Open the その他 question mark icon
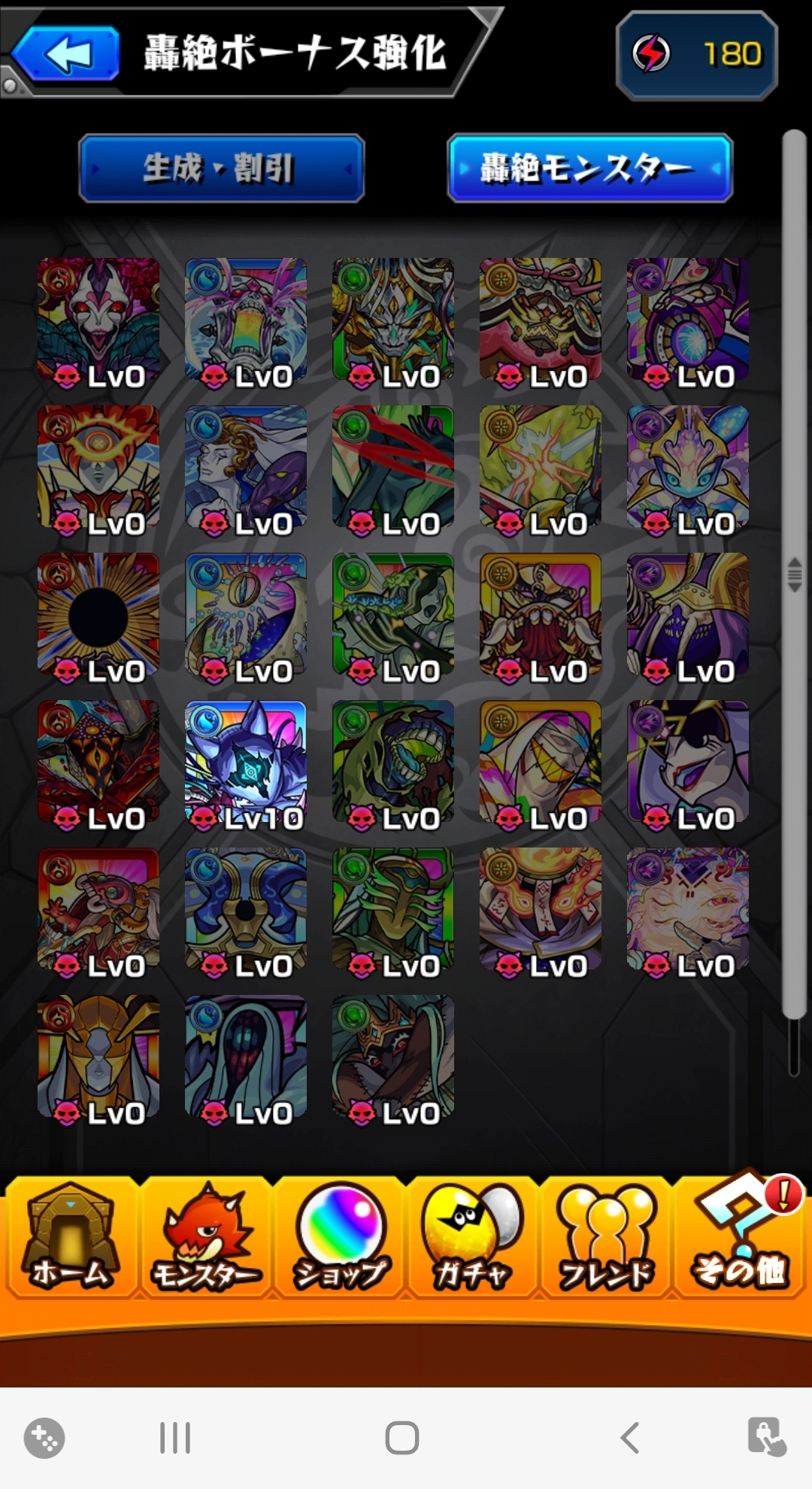This screenshot has height=1489, width=812. (x=741, y=1233)
